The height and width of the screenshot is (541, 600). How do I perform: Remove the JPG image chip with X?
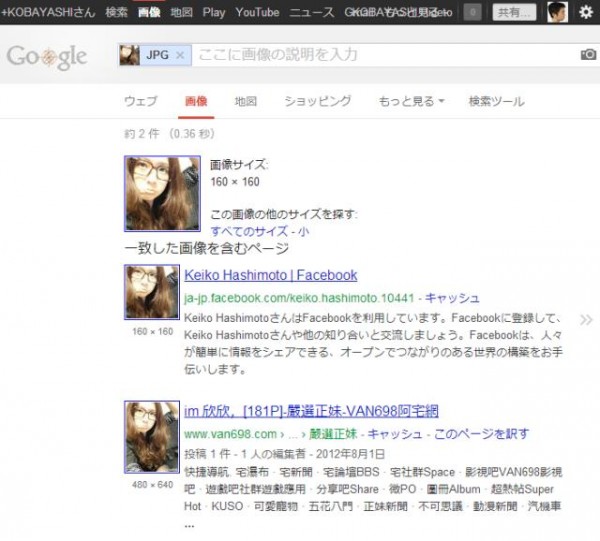180,55
